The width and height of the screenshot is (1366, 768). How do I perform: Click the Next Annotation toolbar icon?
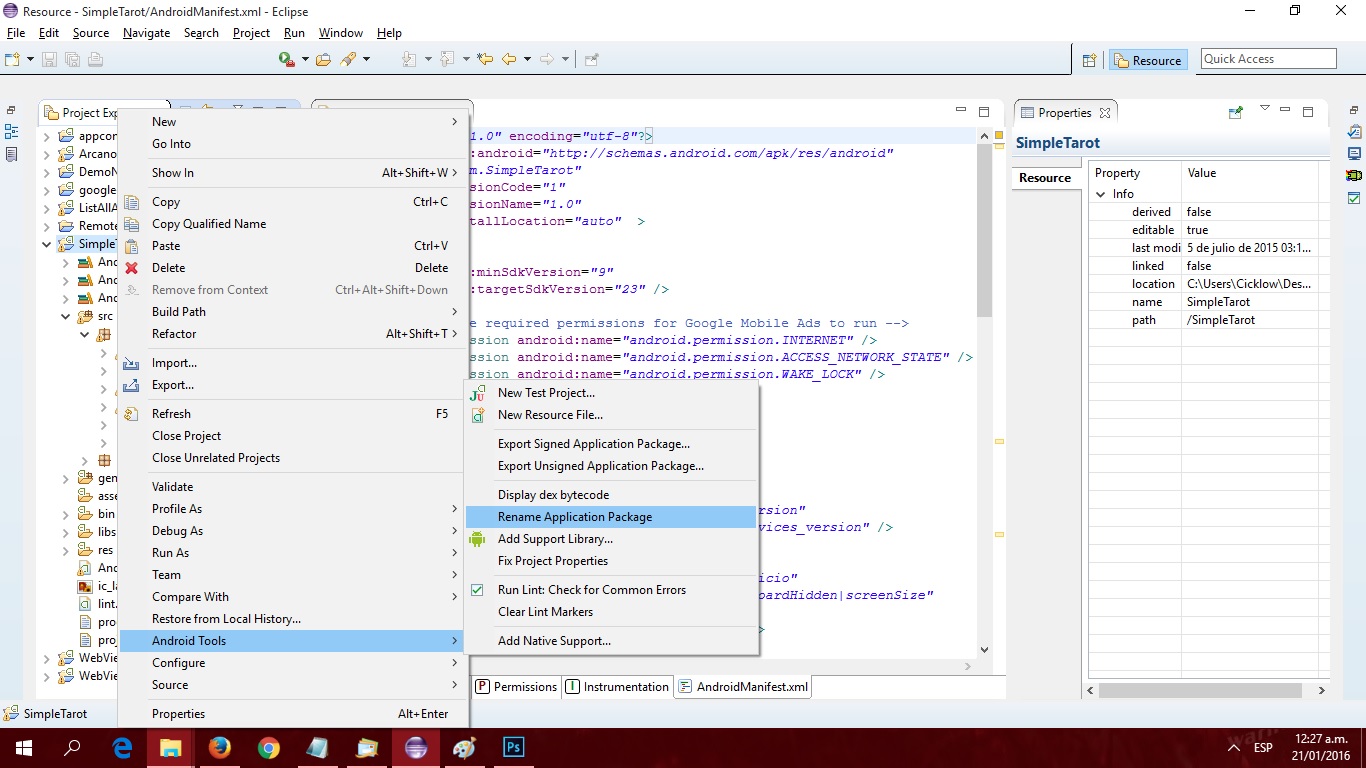click(x=409, y=59)
